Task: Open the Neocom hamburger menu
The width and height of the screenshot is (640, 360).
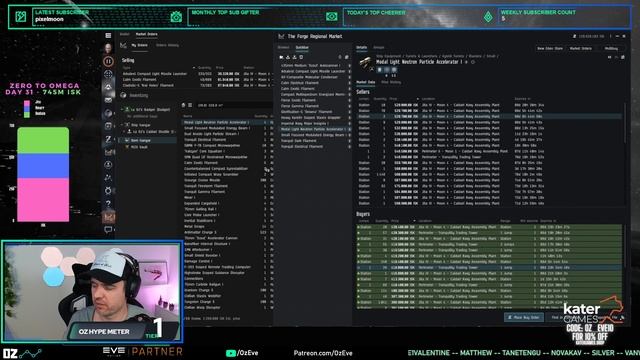Action: (x=108, y=36)
